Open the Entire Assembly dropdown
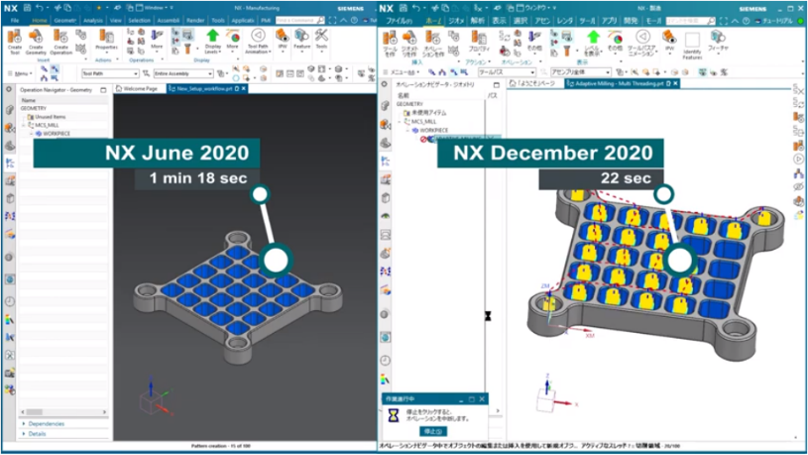Image resolution: width=808 pixels, height=455 pixels. point(183,74)
